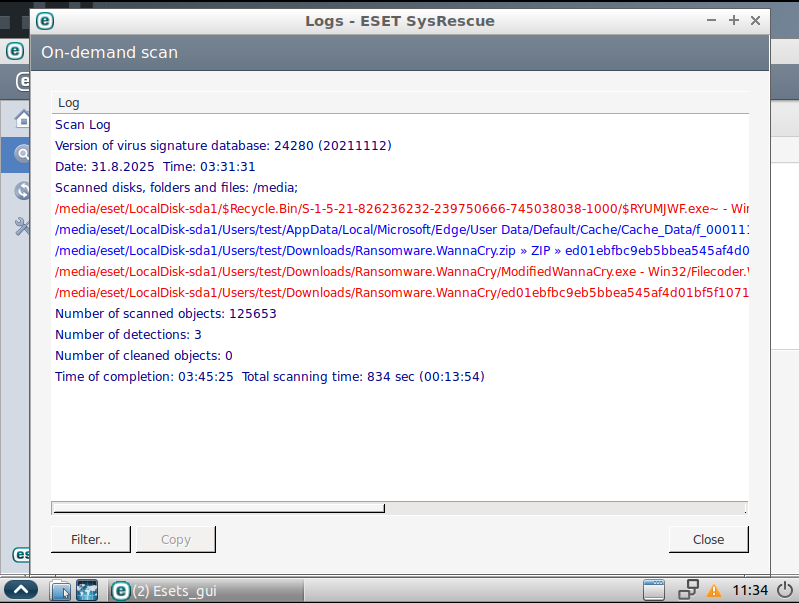Close the Logs window via X
This screenshot has height=603, width=799.
[755, 20]
